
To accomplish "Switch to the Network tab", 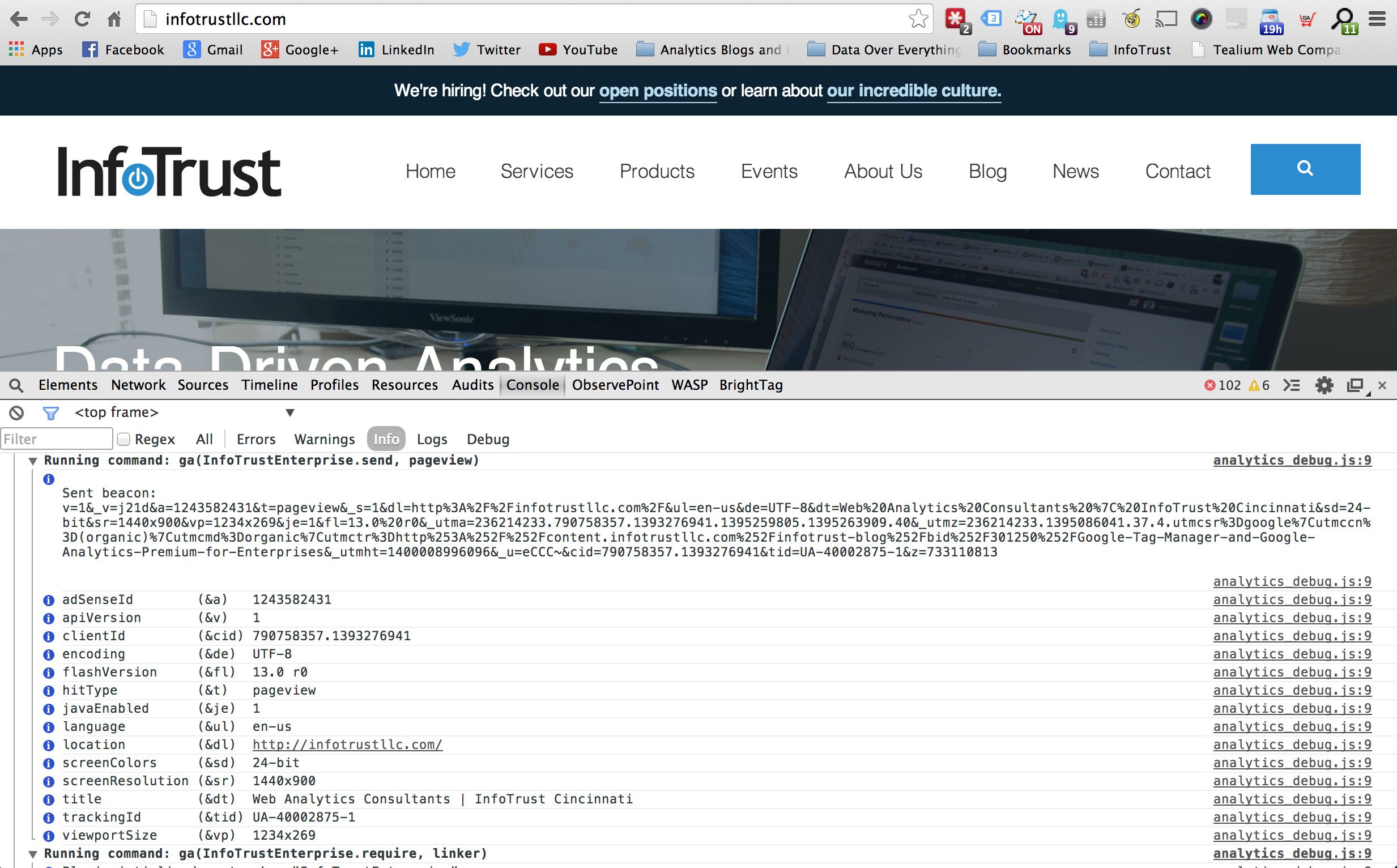I will point(138,385).
